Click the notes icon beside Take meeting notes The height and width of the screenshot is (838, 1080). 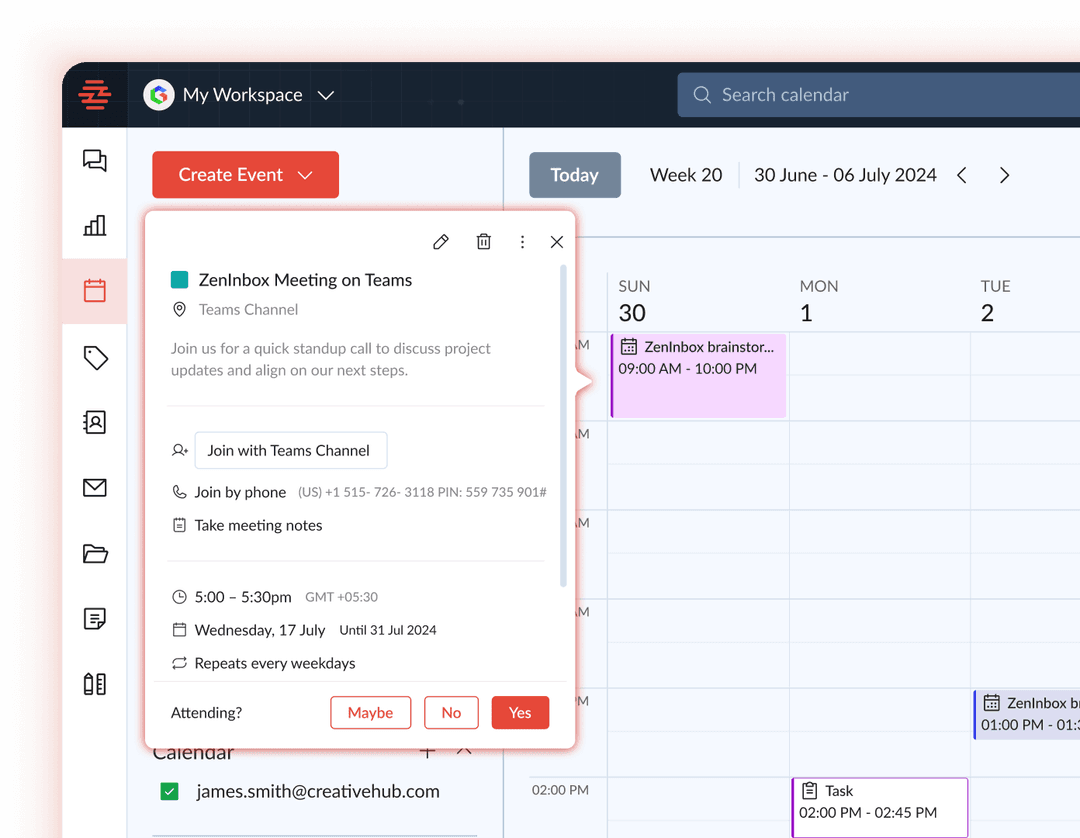point(179,525)
